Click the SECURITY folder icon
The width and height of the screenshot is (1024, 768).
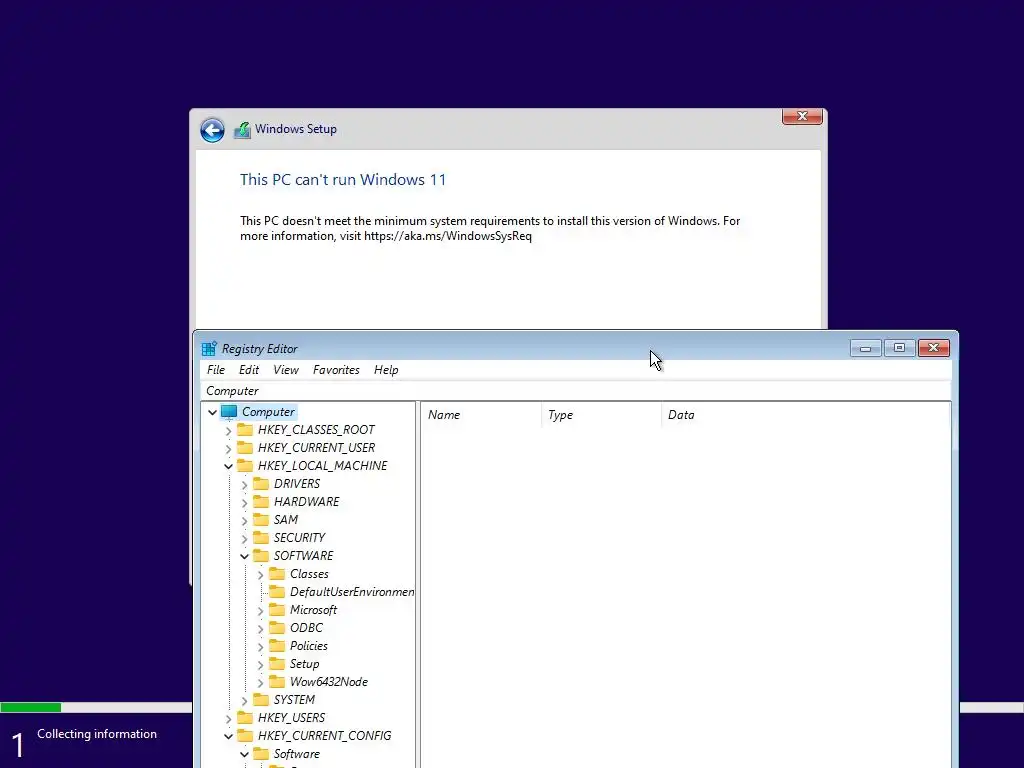[261, 537]
